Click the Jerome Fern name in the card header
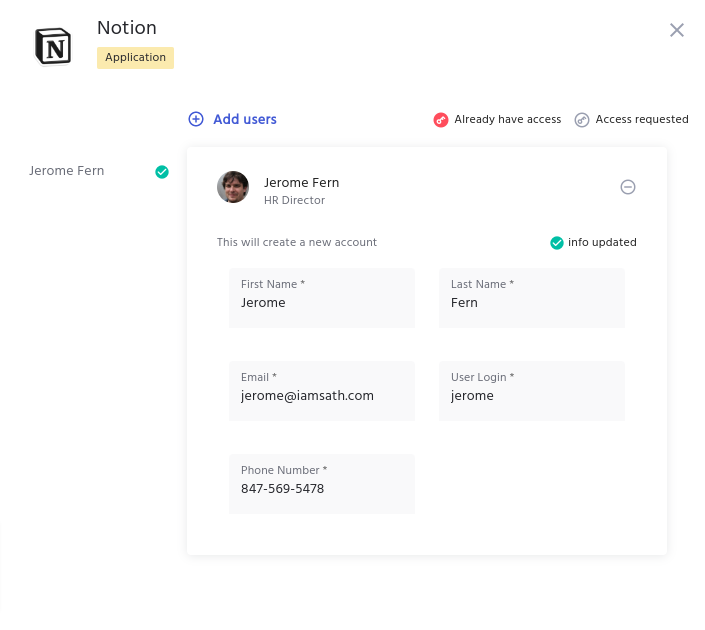705x630 pixels. pyautogui.click(x=301, y=182)
